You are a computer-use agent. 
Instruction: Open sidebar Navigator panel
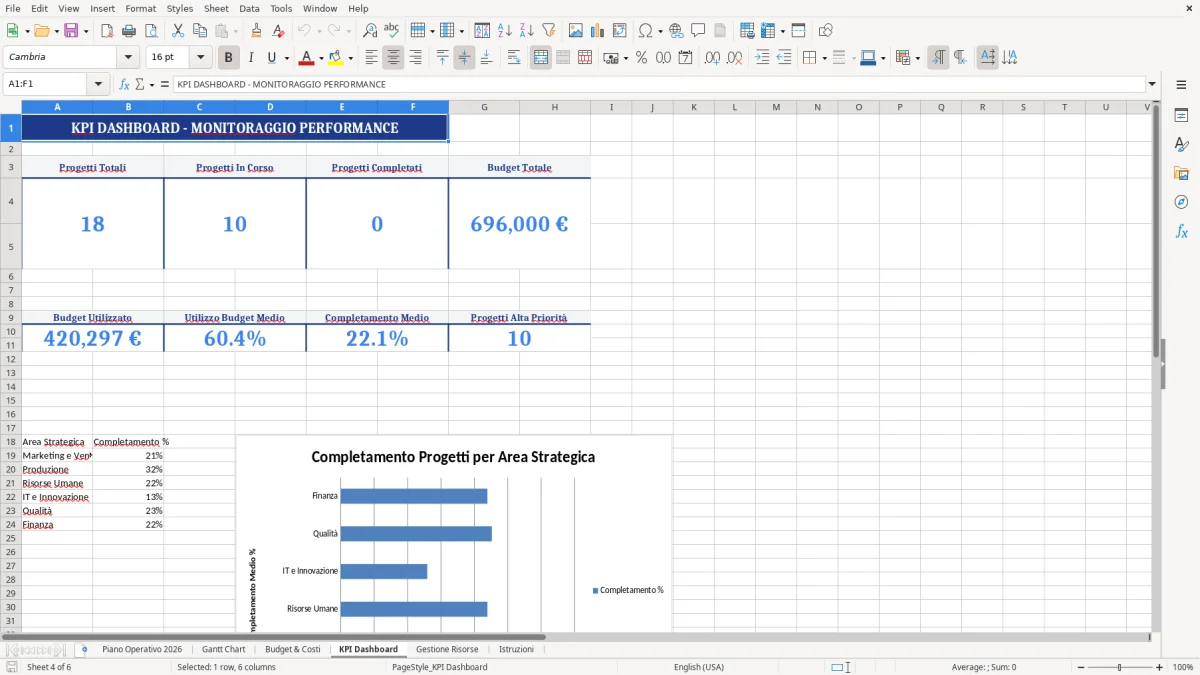[1181, 202]
